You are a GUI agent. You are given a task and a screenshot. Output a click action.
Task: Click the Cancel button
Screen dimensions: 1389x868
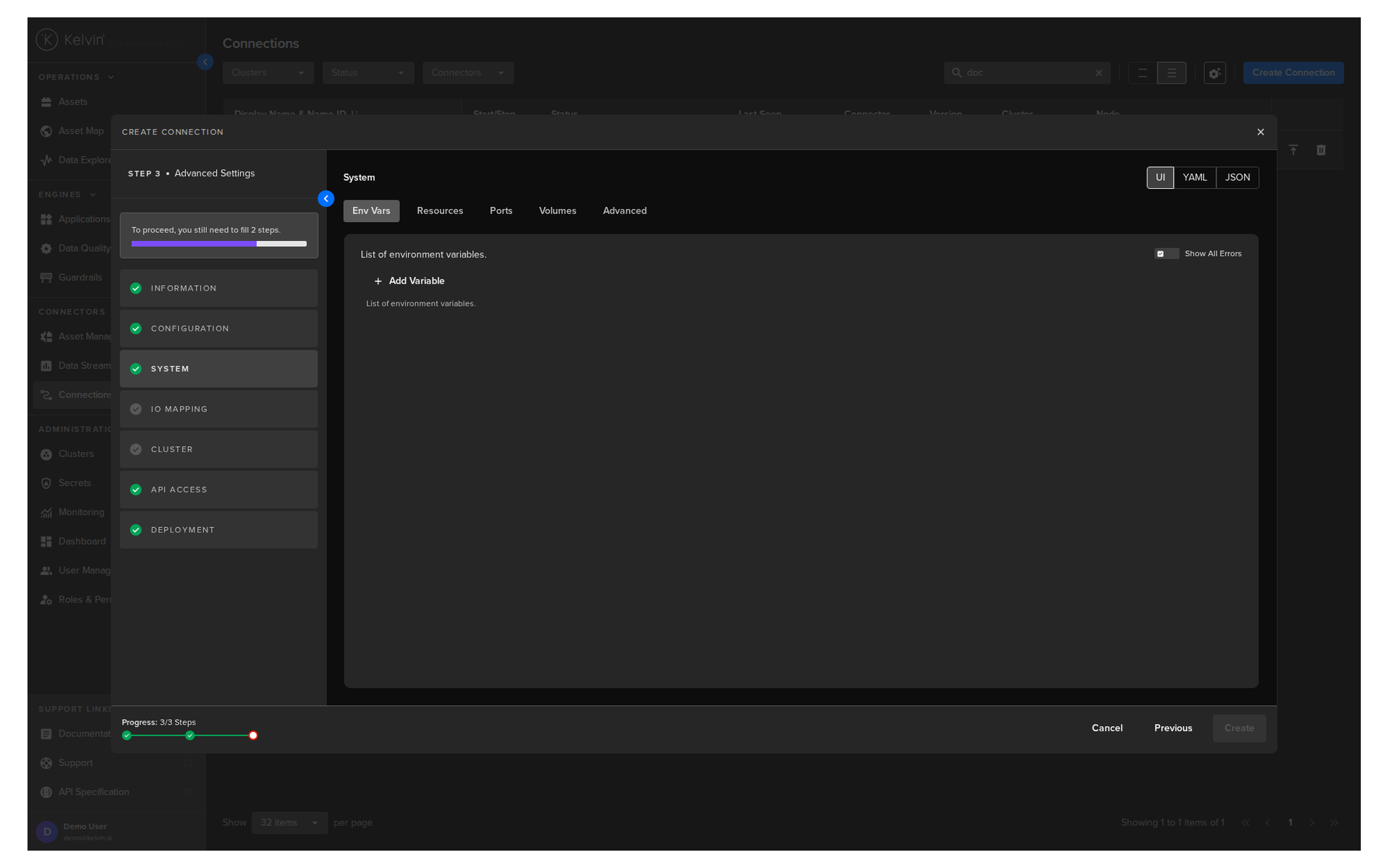tap(1107, 728)
